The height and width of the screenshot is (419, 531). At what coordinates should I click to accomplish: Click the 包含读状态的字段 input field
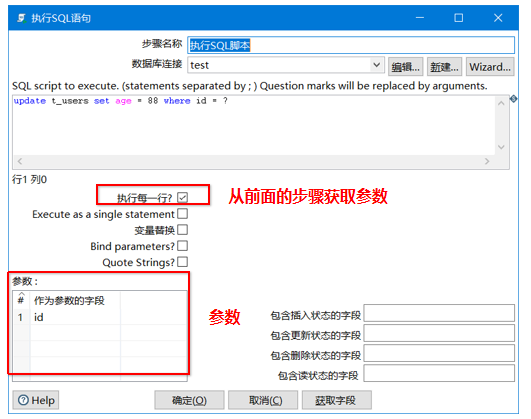tap(439, 373)
